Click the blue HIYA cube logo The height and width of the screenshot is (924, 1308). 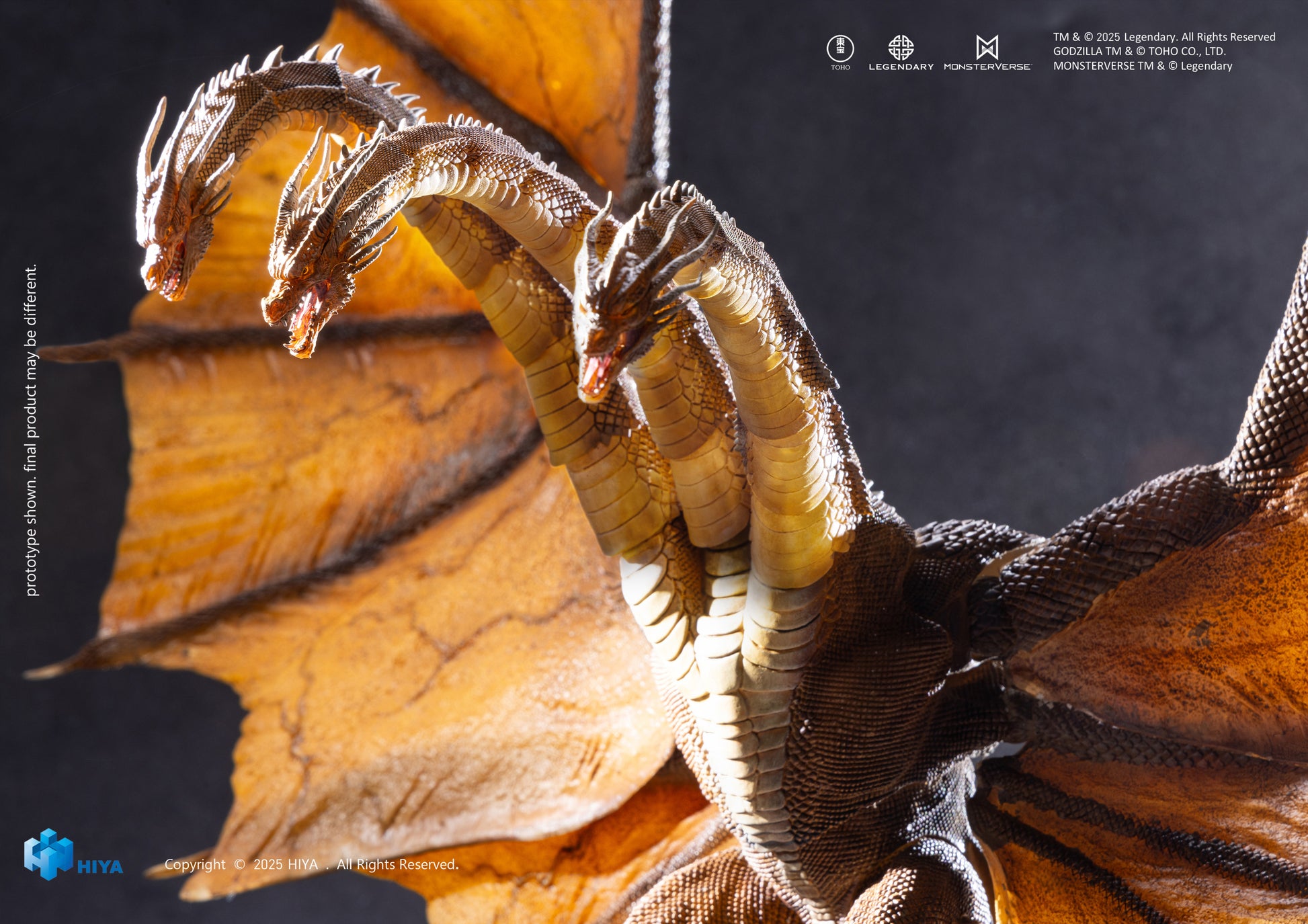click(x=48, y=853)
